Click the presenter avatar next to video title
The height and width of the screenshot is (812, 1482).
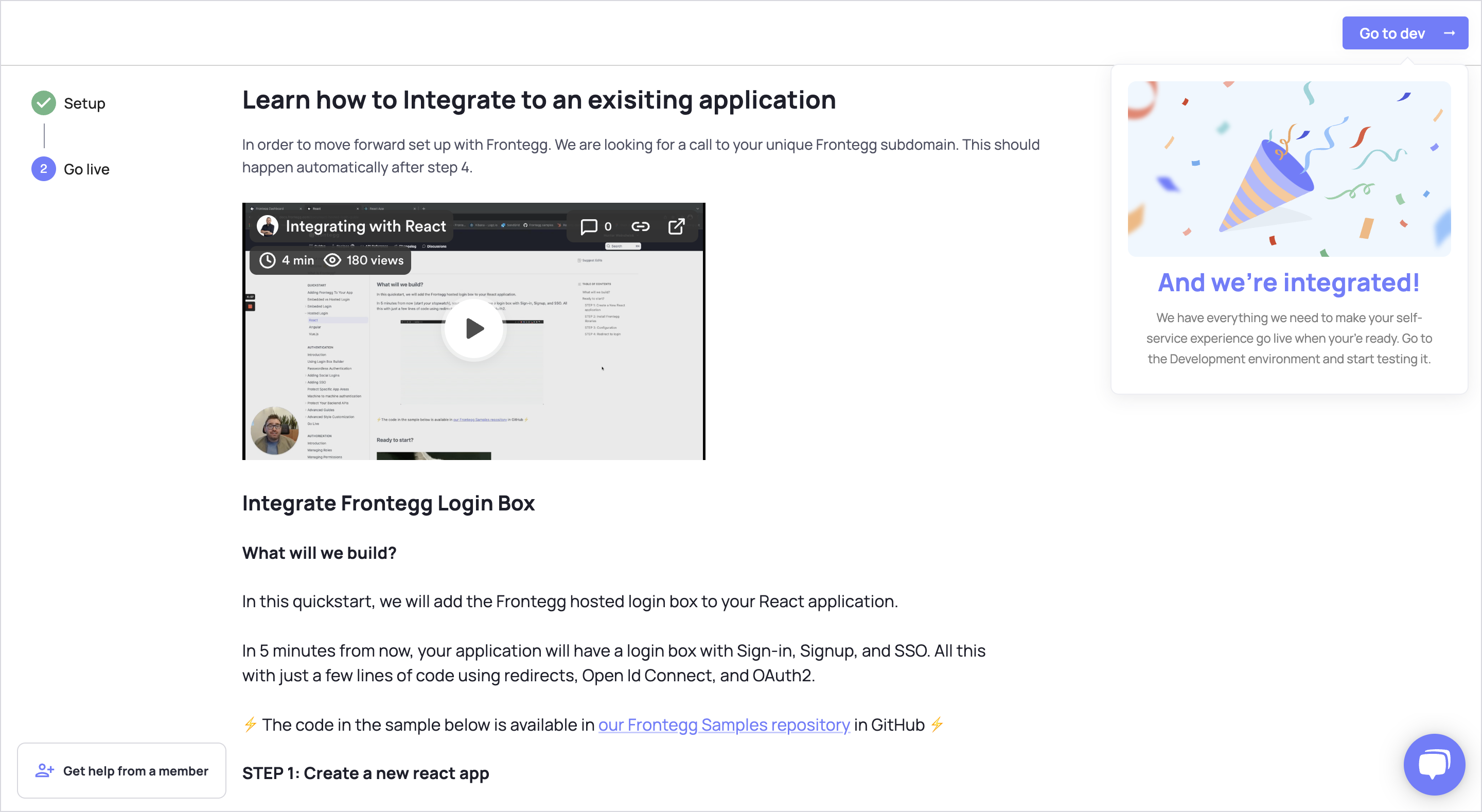268,226
